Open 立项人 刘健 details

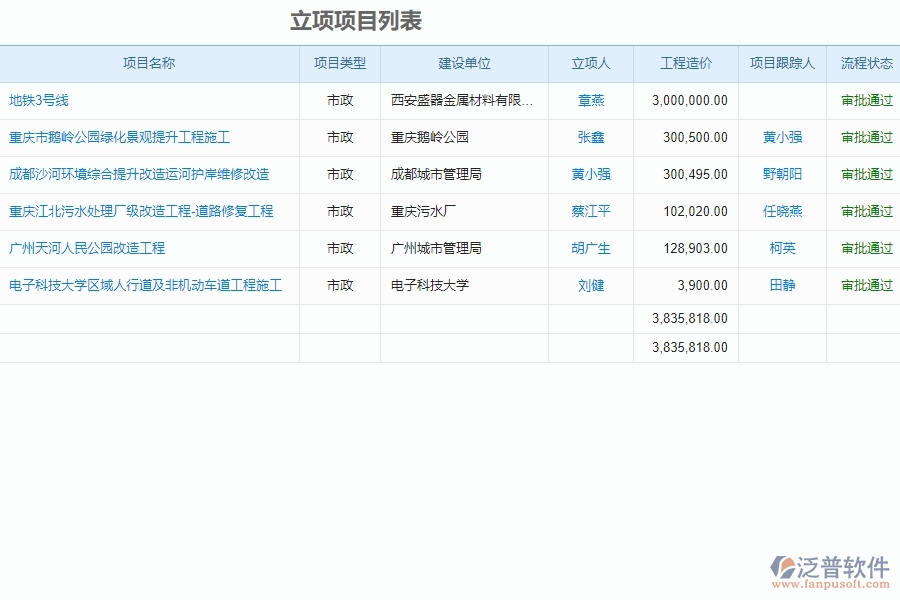(x=590, y=285)
